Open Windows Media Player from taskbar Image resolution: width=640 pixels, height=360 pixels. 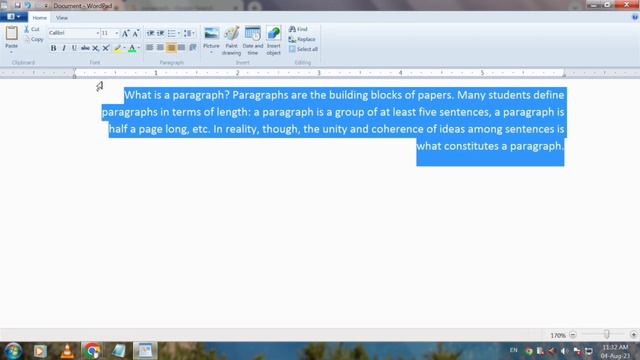(x=40, y=351)
